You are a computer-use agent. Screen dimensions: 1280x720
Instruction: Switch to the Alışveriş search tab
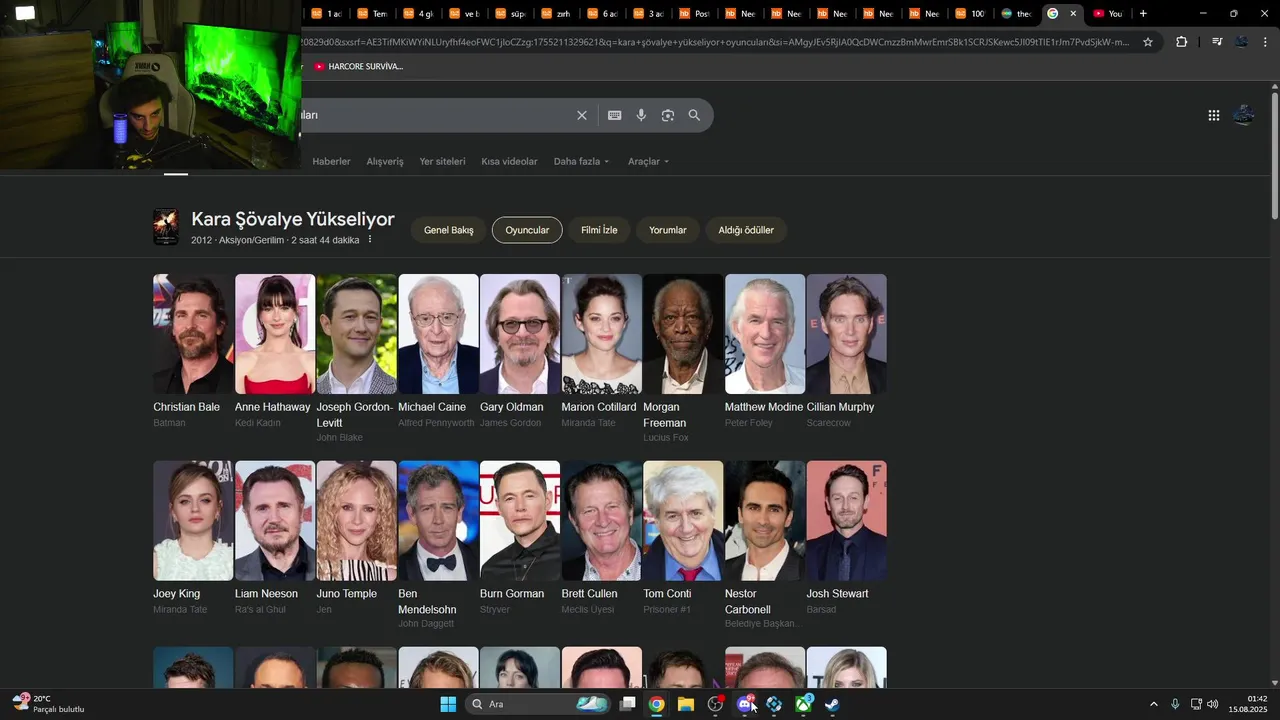pyautogui.click(x=385, y=162)
